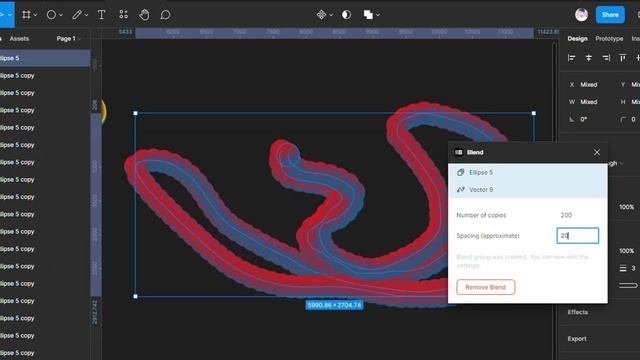The image size is (640, 360).
Task: Select the Ellipse shape tool
Action: point(51,15)
